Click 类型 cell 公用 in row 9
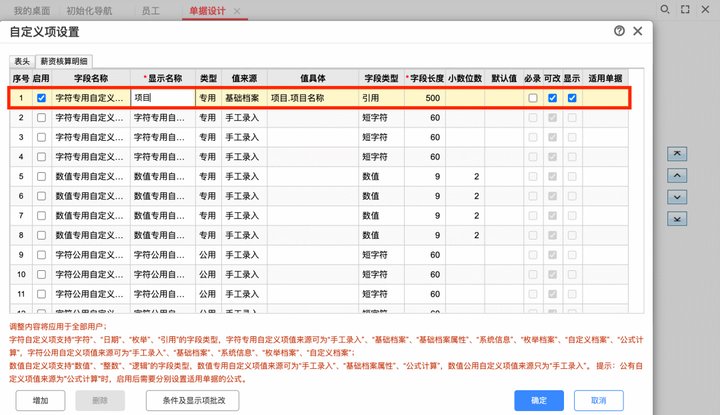The image size is (720, 415). (208, 255)
